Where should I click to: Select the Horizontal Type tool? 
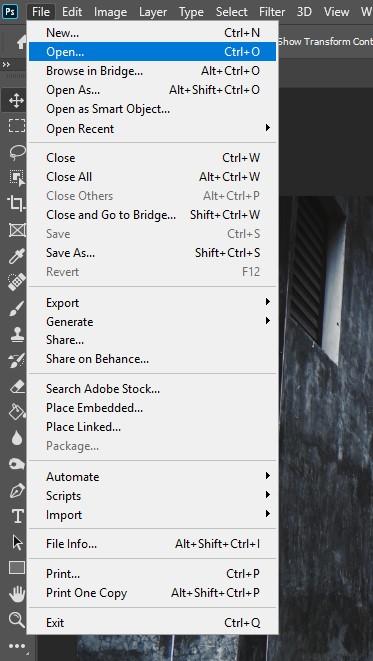(17, 516)
